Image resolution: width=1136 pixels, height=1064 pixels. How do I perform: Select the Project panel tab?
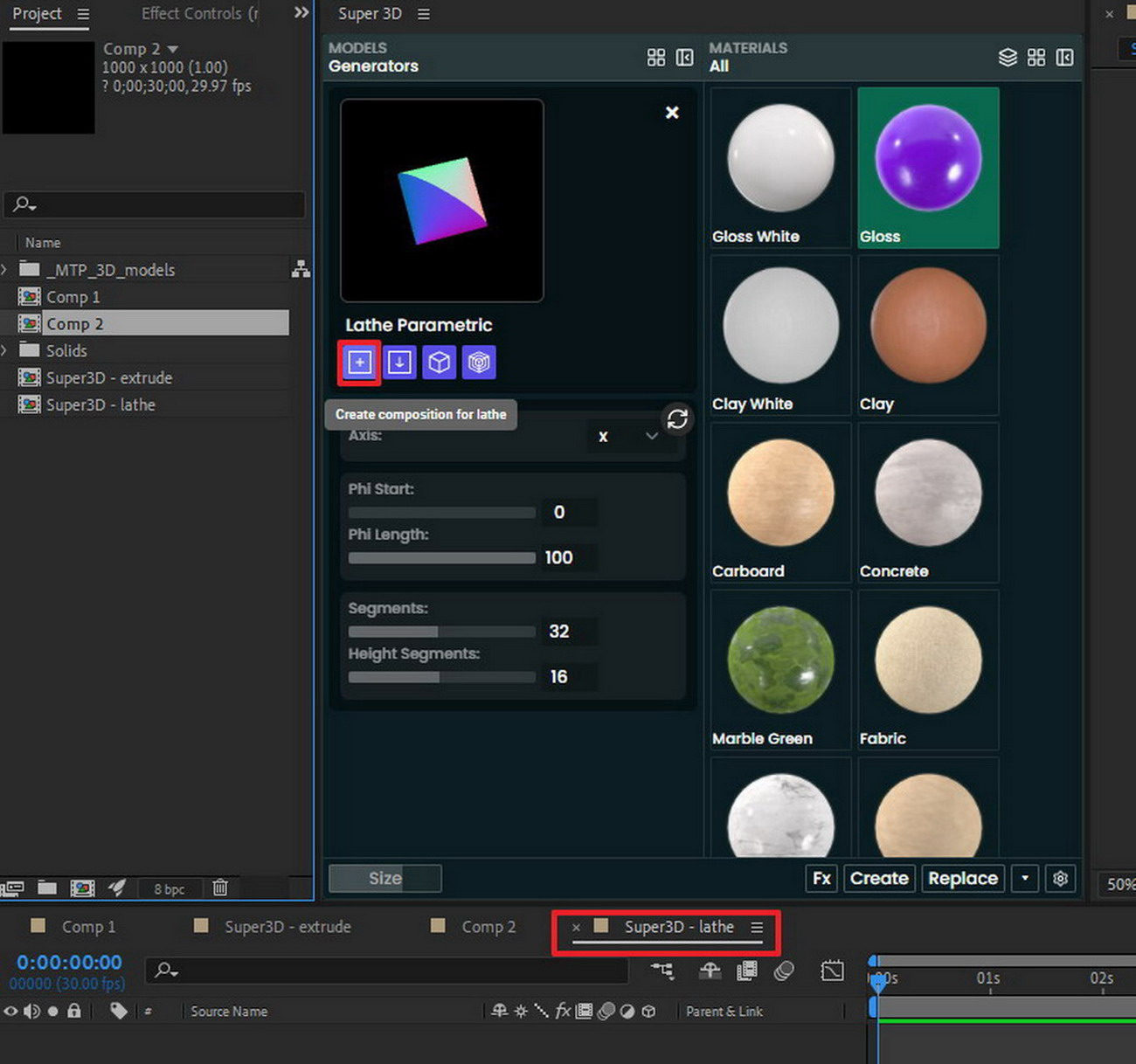(x=37, y=13)
